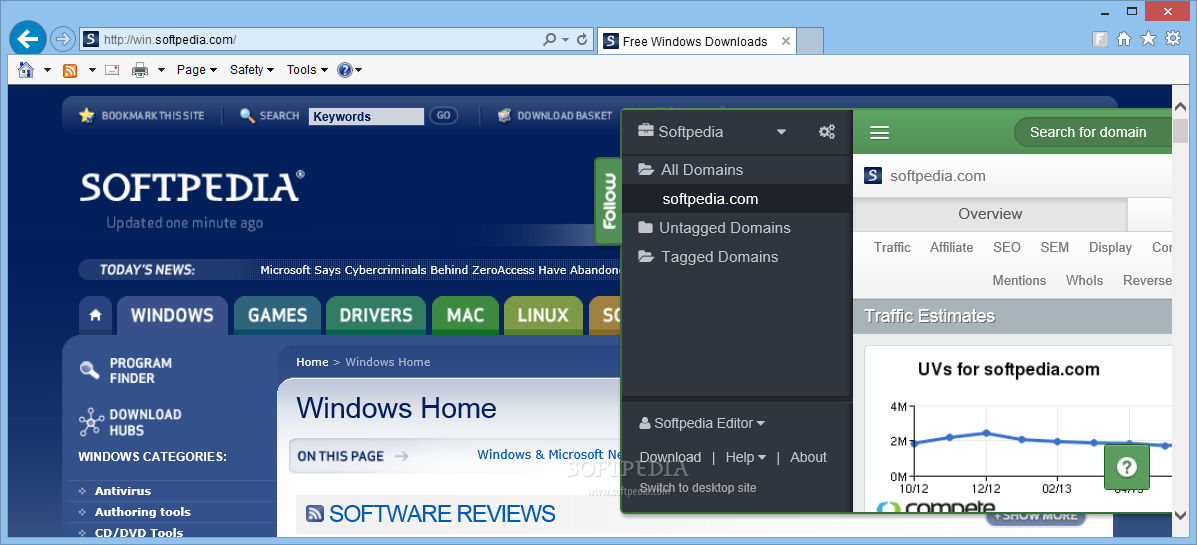The height and width of the screenshot is (545, 1197).
Task: Click the green question mark help button
Action: point(1127,467)
